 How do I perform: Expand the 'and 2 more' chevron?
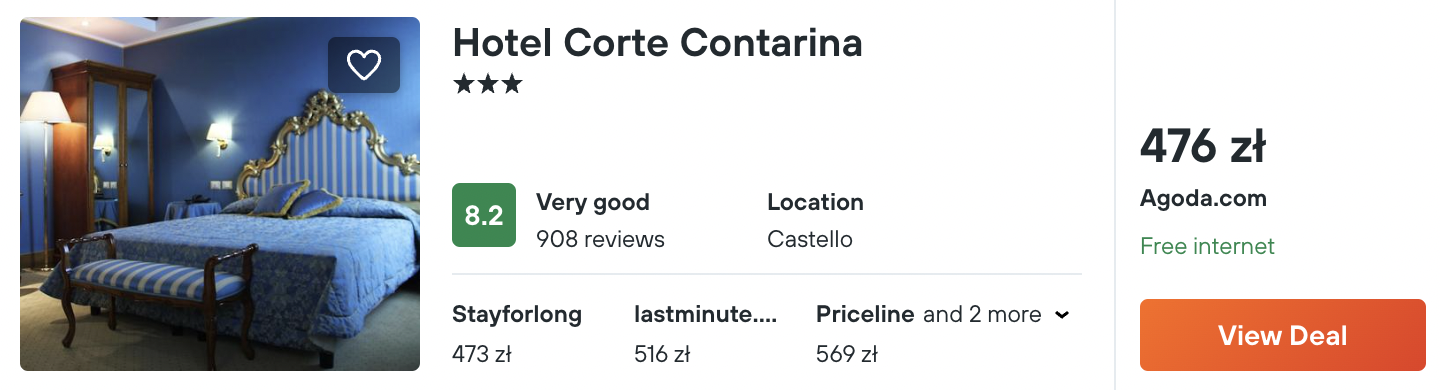point(1062,315)
